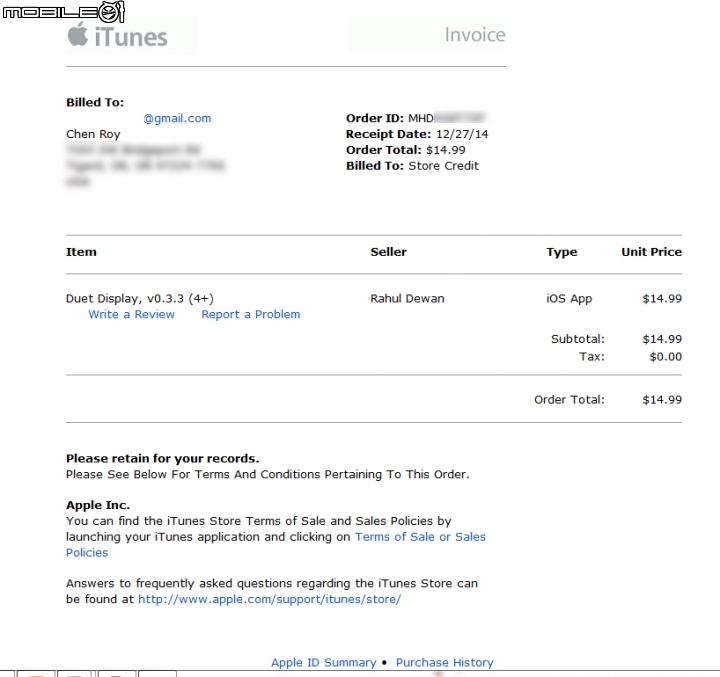Image resolution: width=720 pixels, height=677 pixels.
Task: Click the Seller column header
Action: pyautogui.click(x=388, y=252)
